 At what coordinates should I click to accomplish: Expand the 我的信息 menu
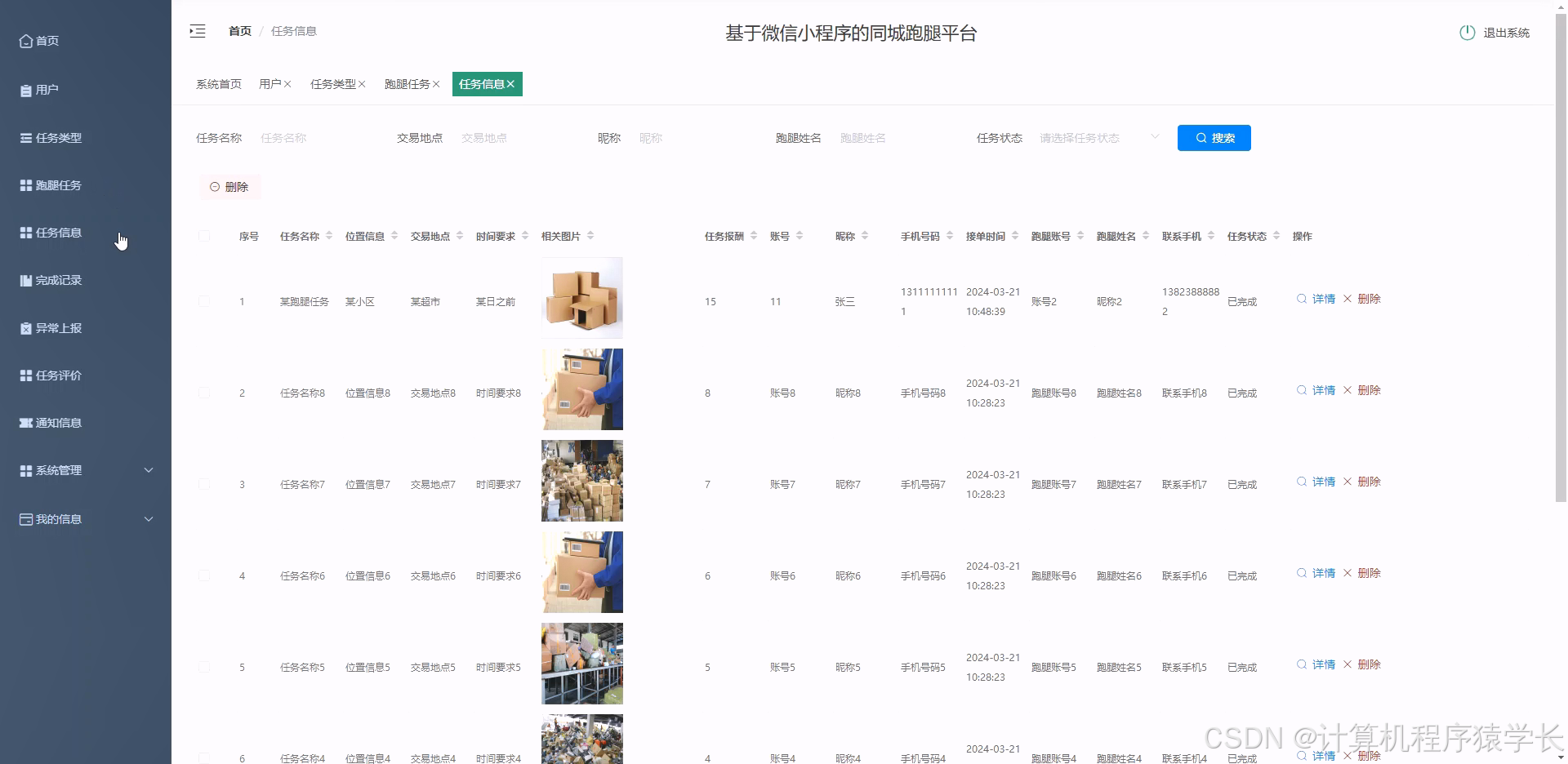click(57, 519)
